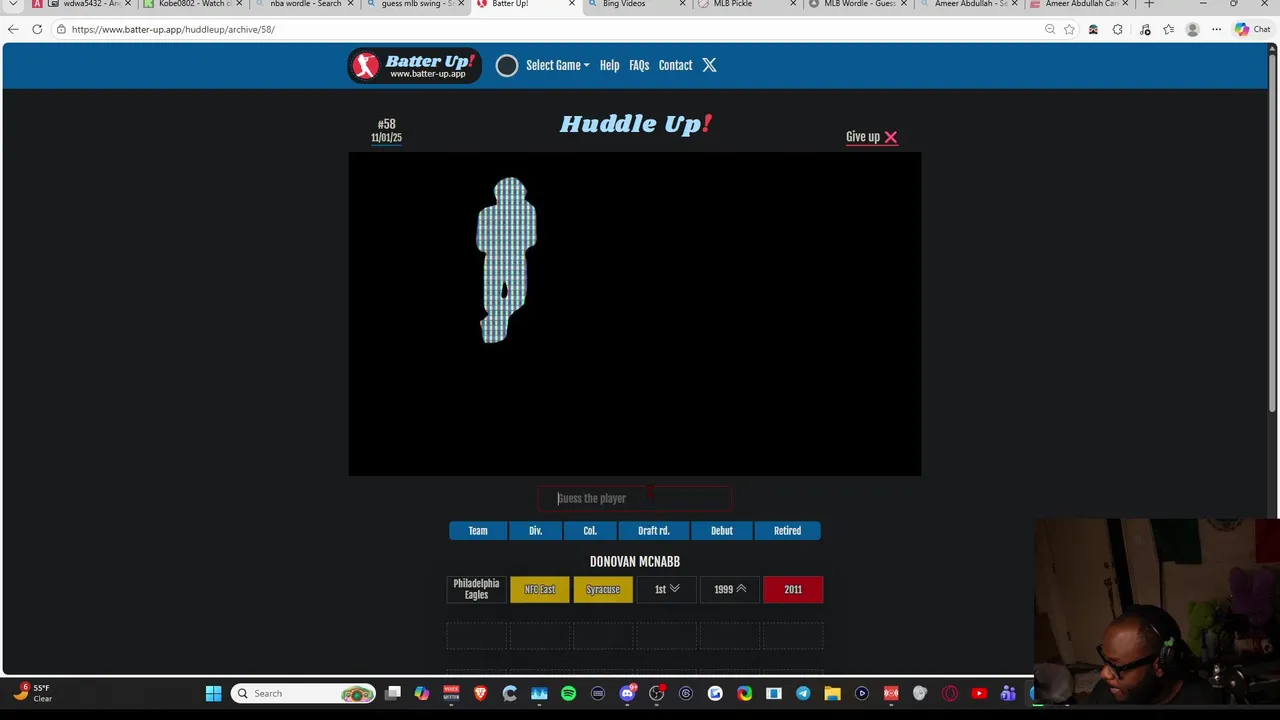This screenshot has width=1280, height=720.
Task: Open the Copilot Chat button
Action: pyautogui.click(x=1252, y=29)
